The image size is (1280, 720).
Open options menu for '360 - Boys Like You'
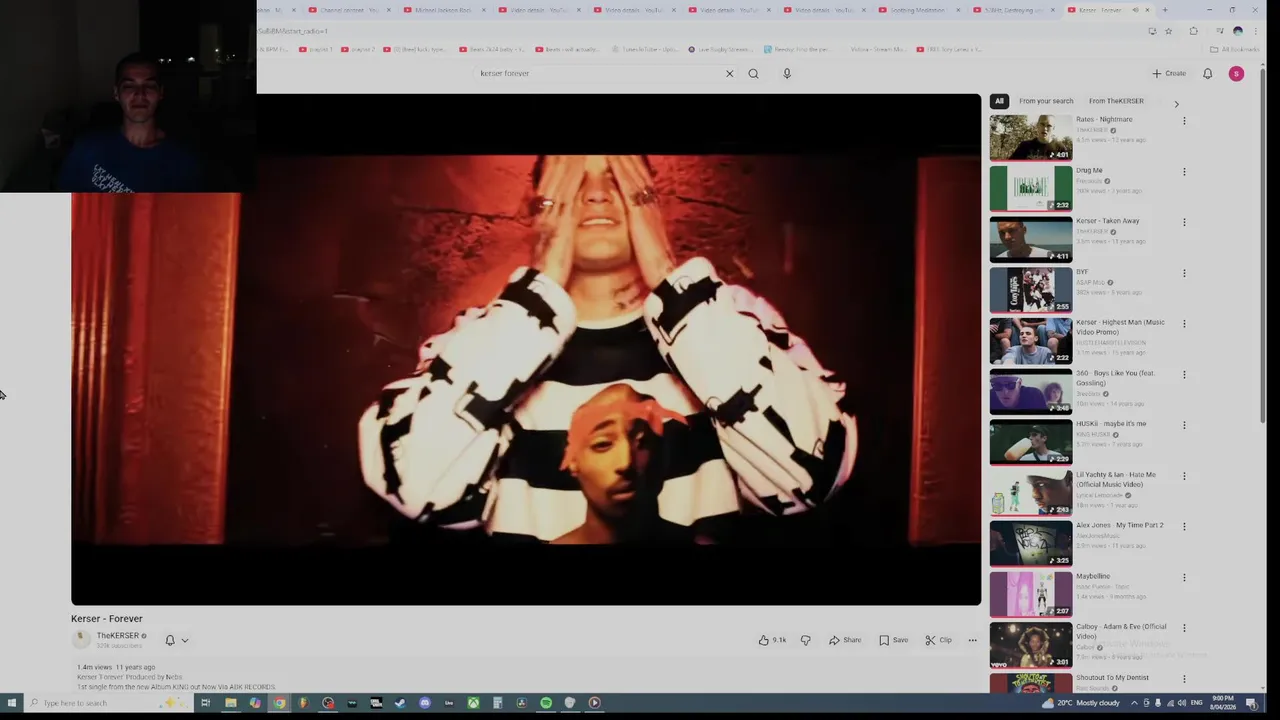(1184, 375)
